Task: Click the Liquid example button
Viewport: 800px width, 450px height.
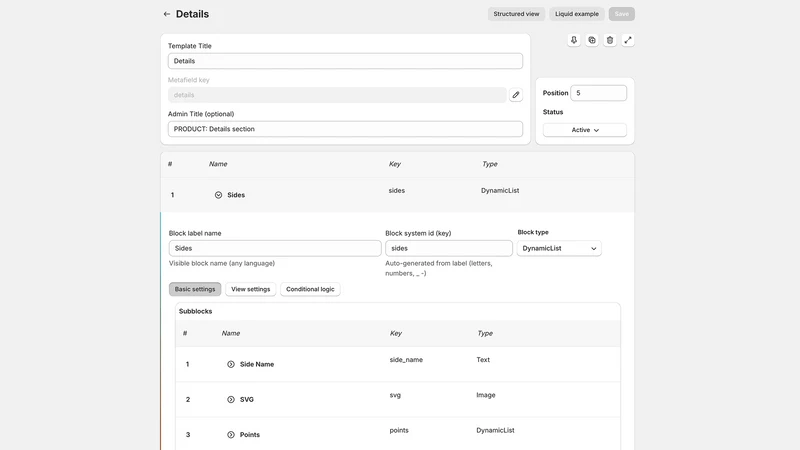Action: pyautogui.click(x=577, y=14)
